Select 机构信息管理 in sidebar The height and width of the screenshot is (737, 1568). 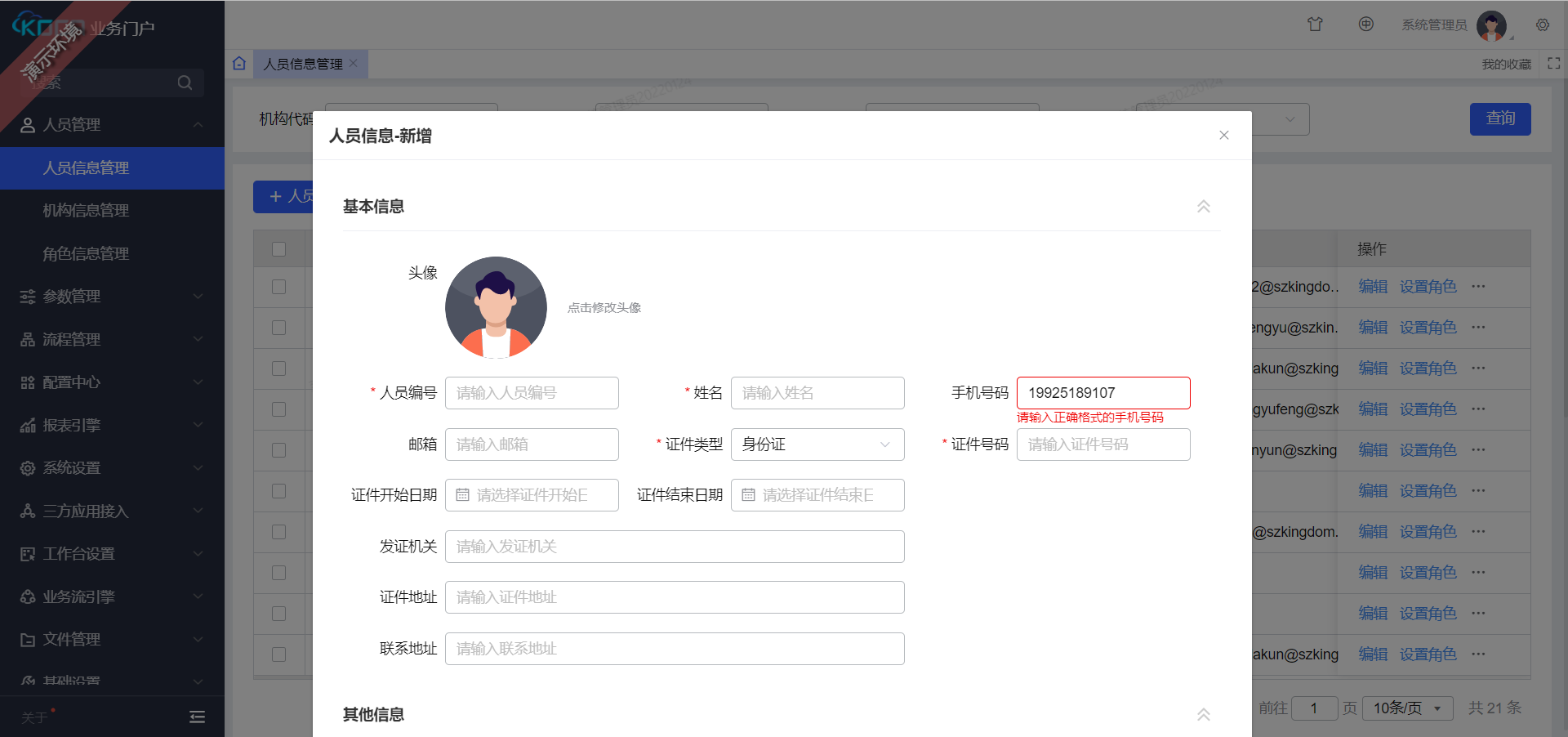pos(112,210)
